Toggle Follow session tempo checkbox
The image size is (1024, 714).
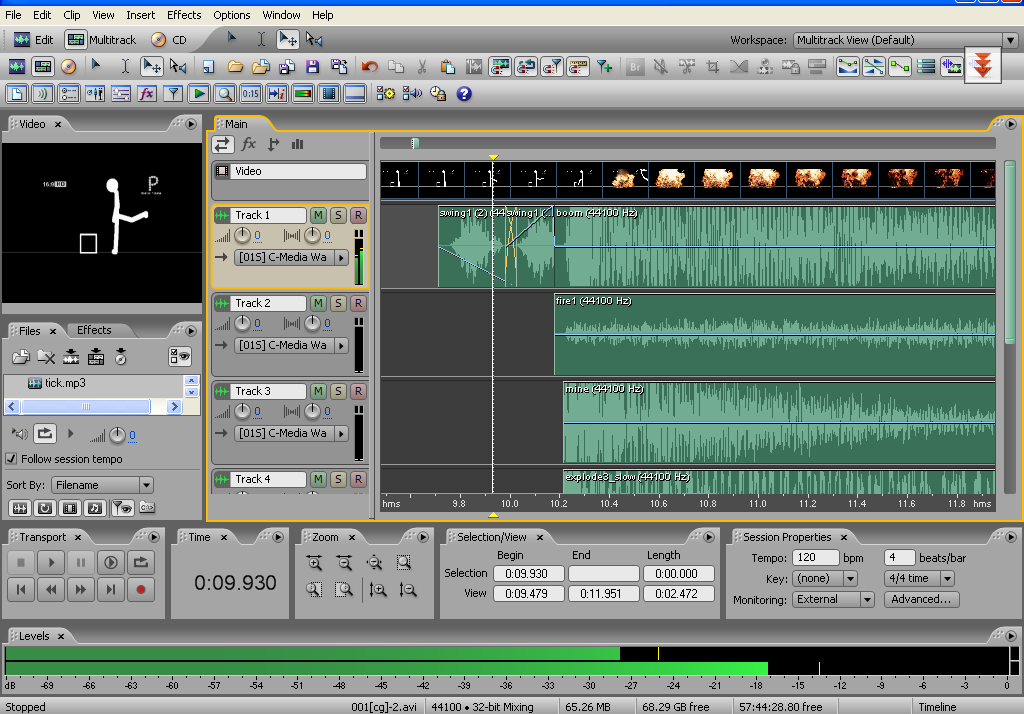click(x=12, y=459)
